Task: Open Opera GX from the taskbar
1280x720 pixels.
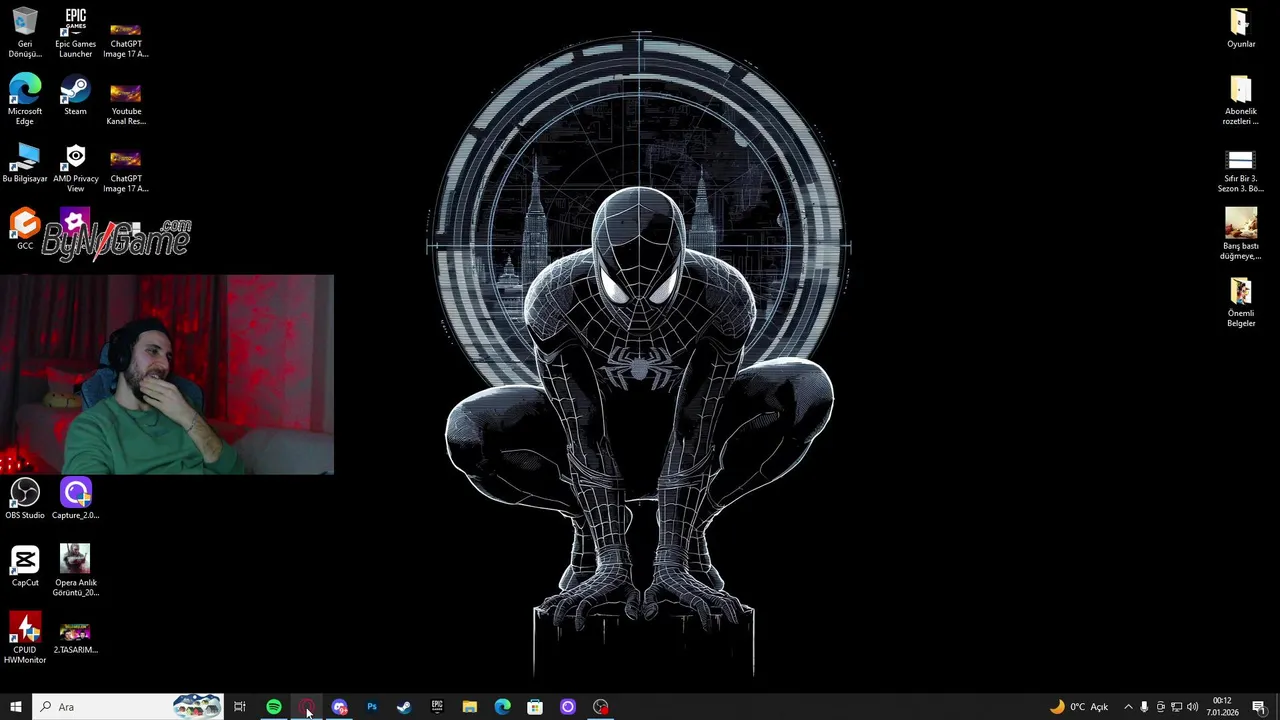Action: (306, 707)
